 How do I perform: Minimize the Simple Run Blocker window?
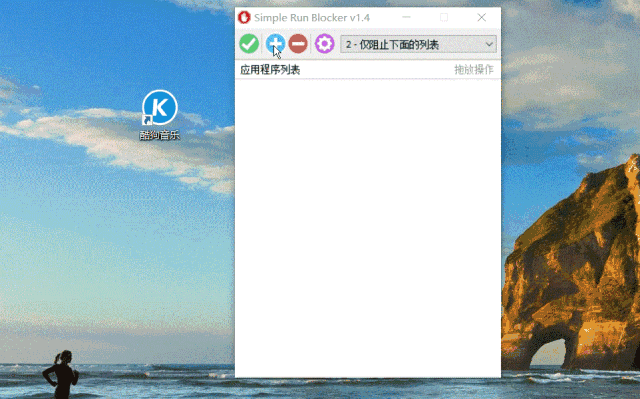point(406,17)
